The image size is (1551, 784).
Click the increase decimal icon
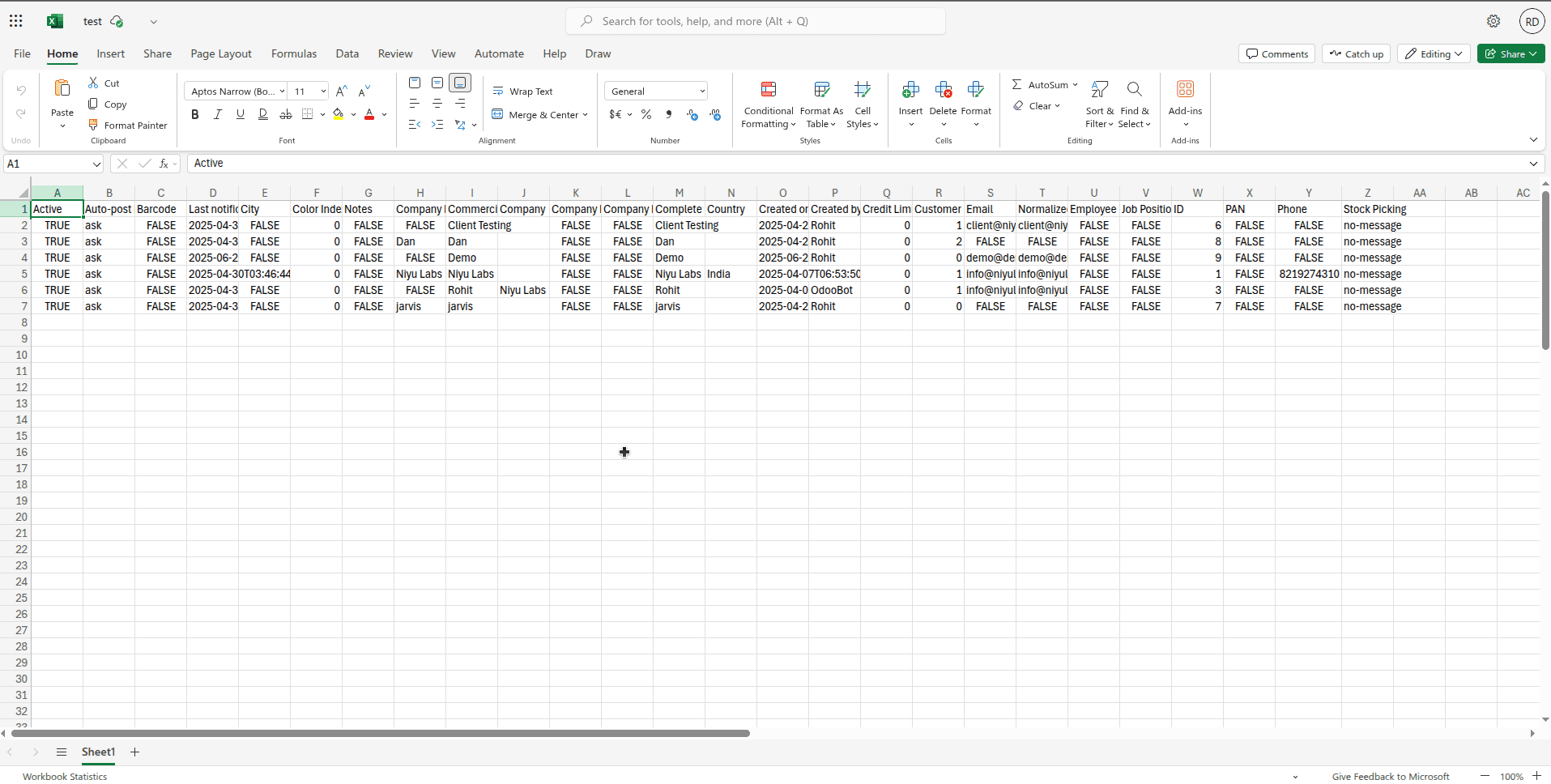[x=692, y=114]
